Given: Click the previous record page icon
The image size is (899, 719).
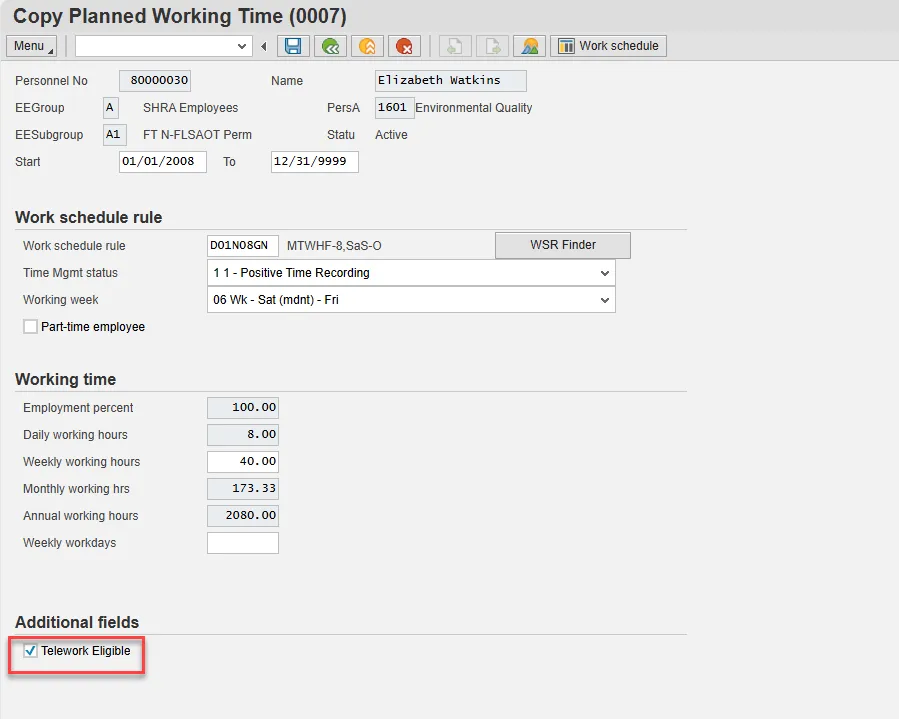Looking at the screenshot, I should tap(453, 46).
